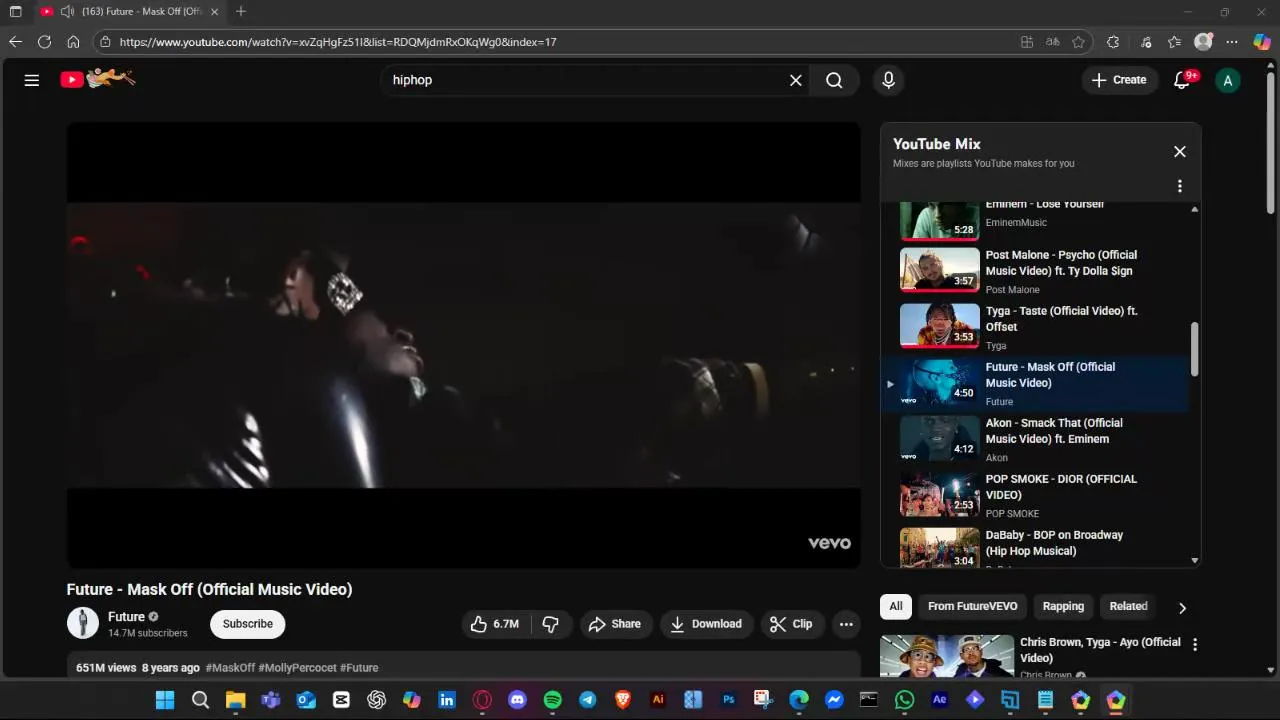
Task: Open the #MollyPercocet hashtag link
Action: tap(298, 668)
